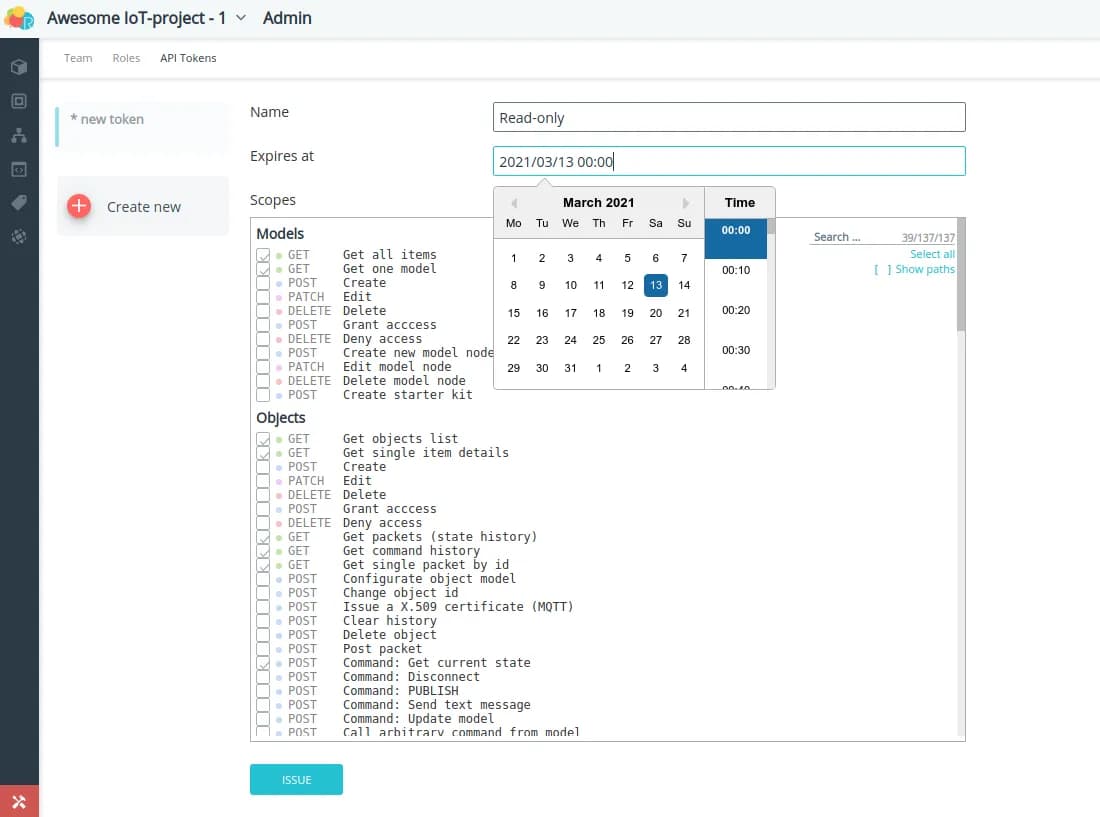Switch to the Team tab
The height and width of the screenshot is (817, 1100).
pos(78,58)
